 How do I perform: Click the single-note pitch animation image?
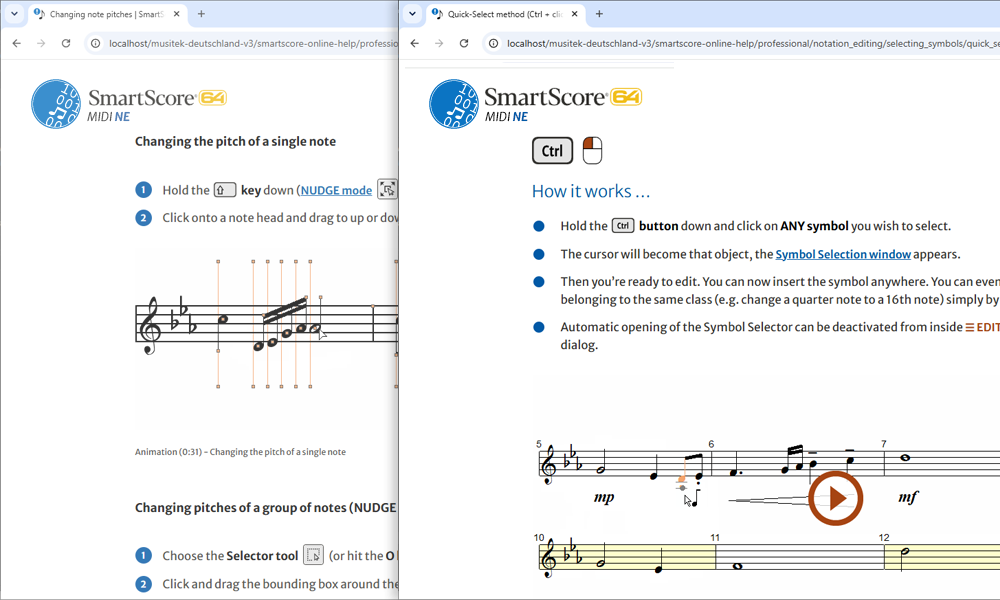coord(267,325)
